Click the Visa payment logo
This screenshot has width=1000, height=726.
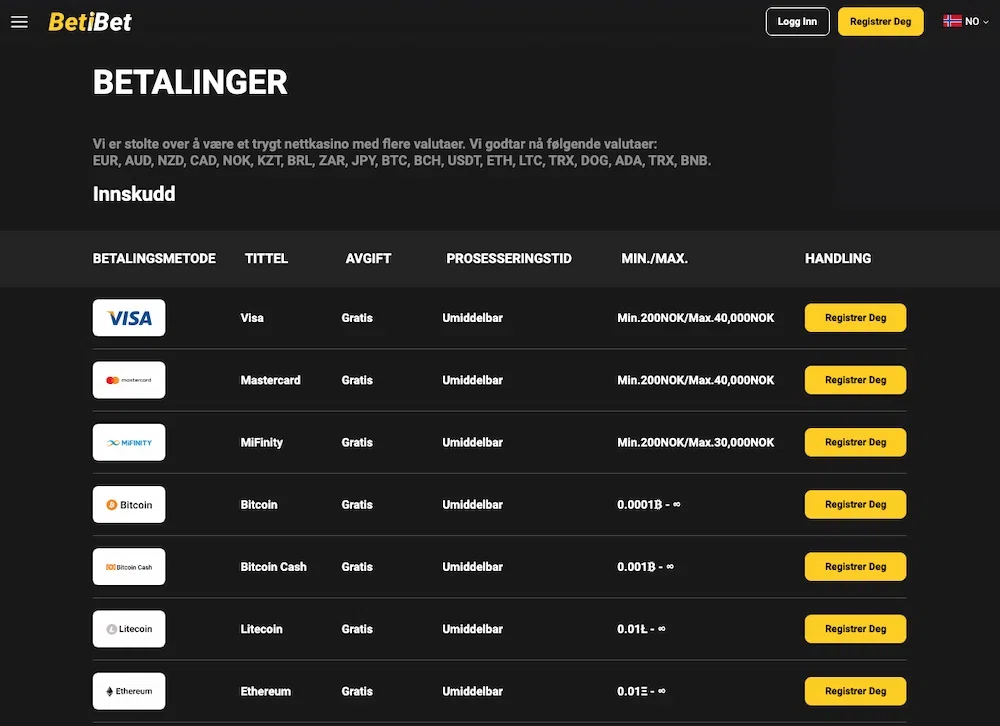click(x=129, y=318)
